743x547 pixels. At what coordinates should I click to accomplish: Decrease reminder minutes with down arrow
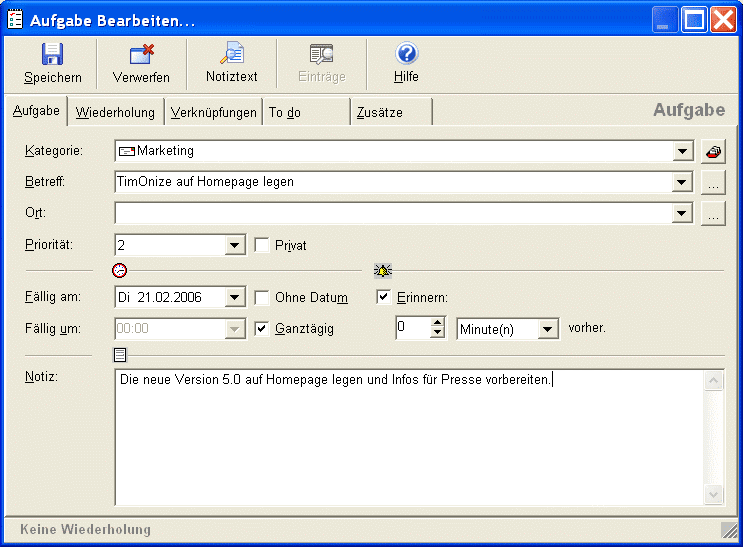(x=438, y=333)
